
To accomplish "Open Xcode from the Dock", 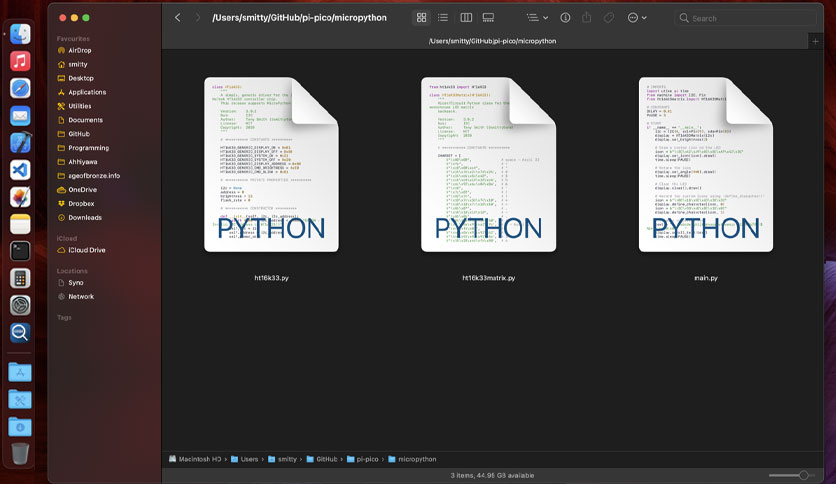I will [20, 143].
